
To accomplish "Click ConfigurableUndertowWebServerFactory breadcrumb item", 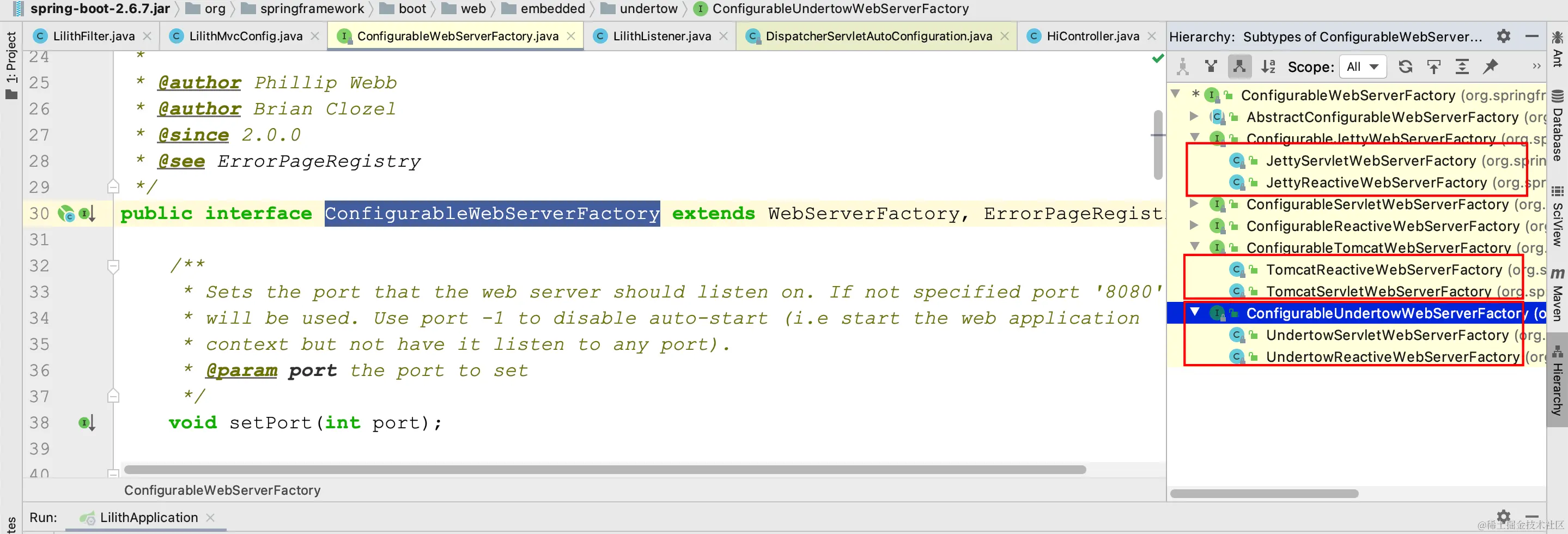I will 831,9.
